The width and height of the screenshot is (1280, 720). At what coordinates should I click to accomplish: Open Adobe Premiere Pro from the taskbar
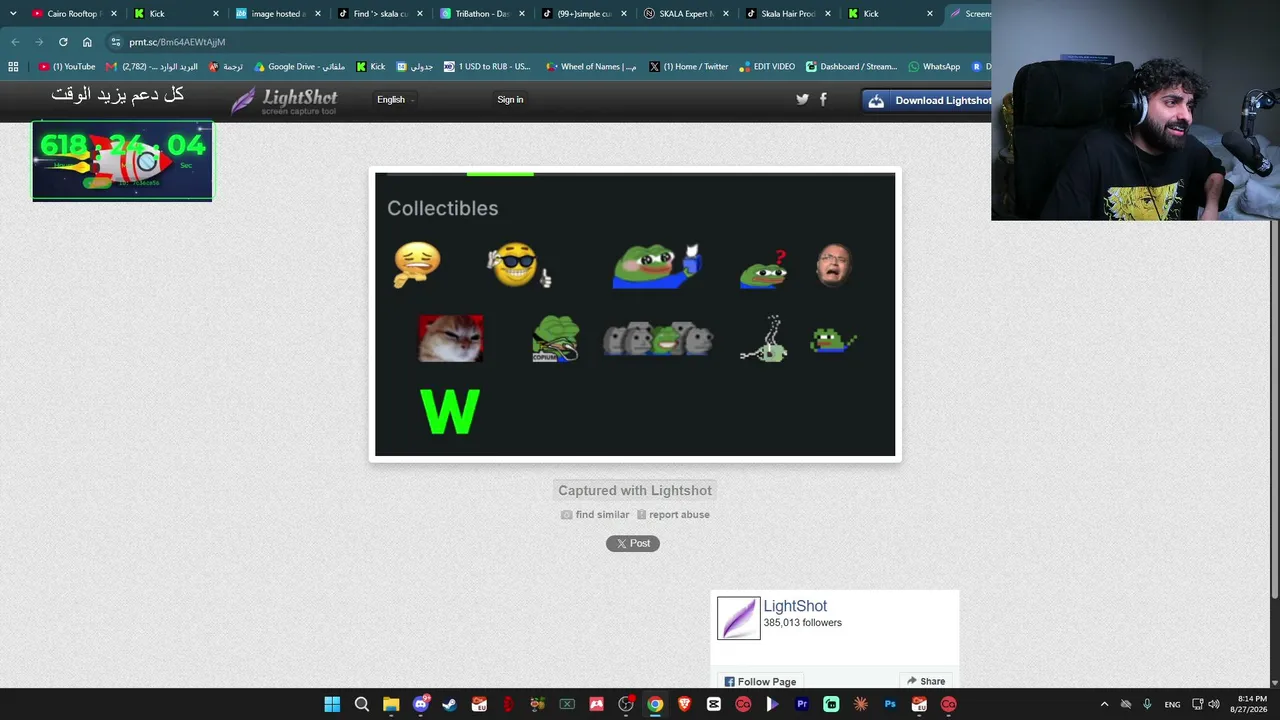[x=802, y=704]
